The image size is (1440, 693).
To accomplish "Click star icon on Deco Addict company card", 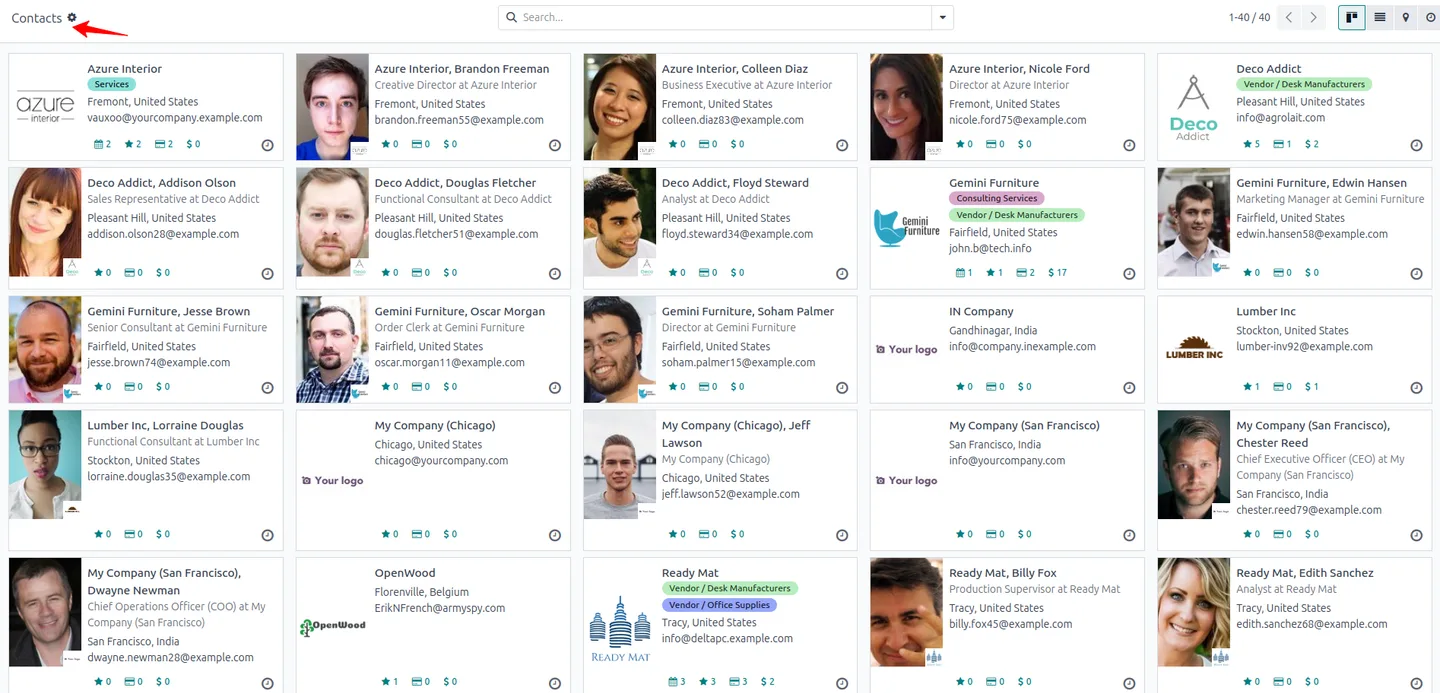I will tap(1248, 144).
